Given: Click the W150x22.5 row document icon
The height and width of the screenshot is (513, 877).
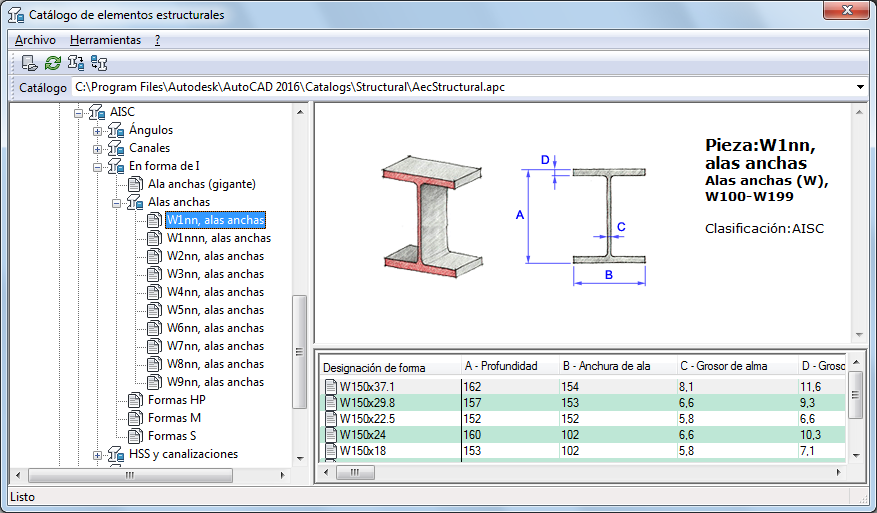Looking at the screenshot, I should (x=331, y=418).
